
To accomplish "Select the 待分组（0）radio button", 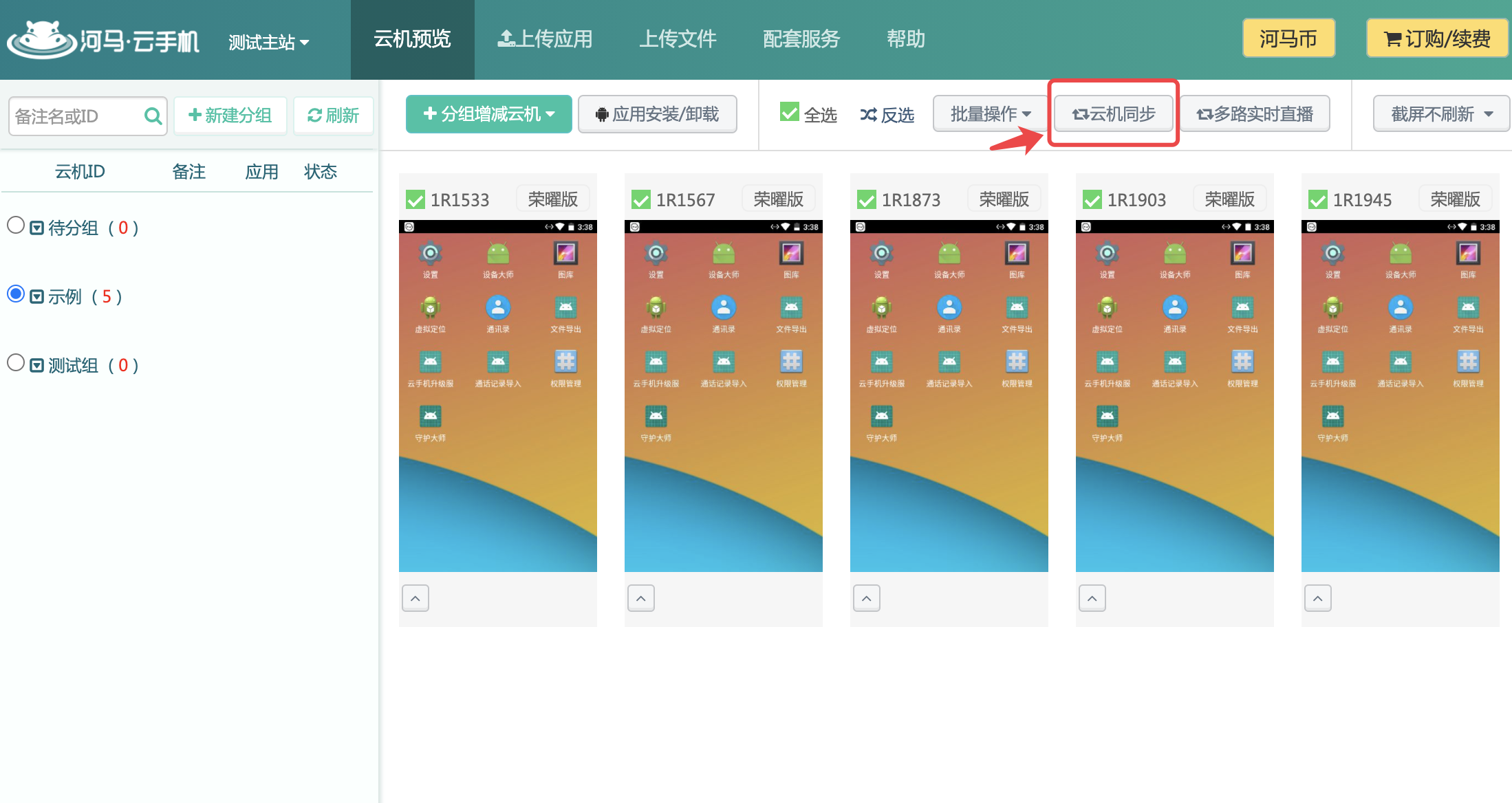I will pos(17,226).
